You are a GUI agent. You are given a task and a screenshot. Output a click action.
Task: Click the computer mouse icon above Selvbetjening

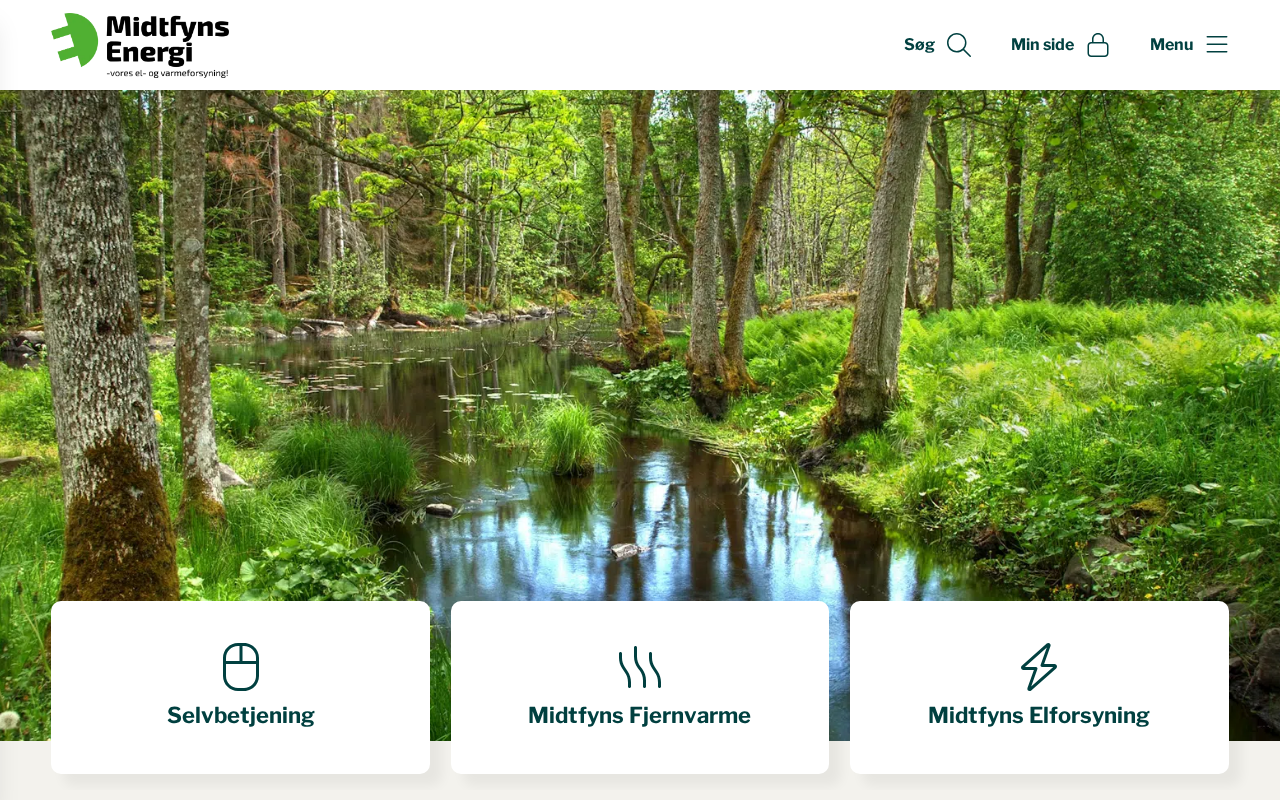click(241, 667)
